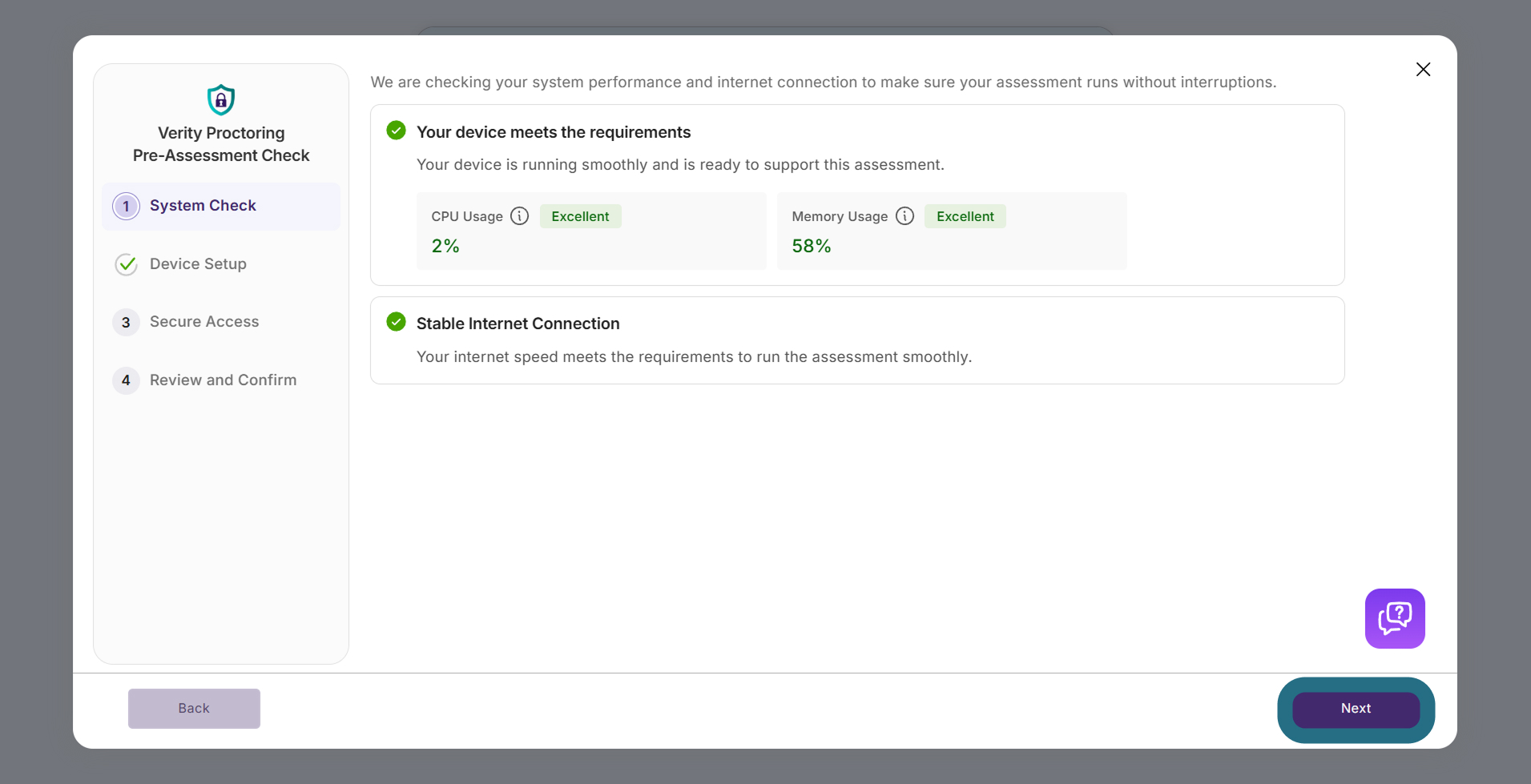This screenshot has height=784, width=1531.
Task: Click green check beside Stable Internet Connection
Action: click(x=396, y=322)
